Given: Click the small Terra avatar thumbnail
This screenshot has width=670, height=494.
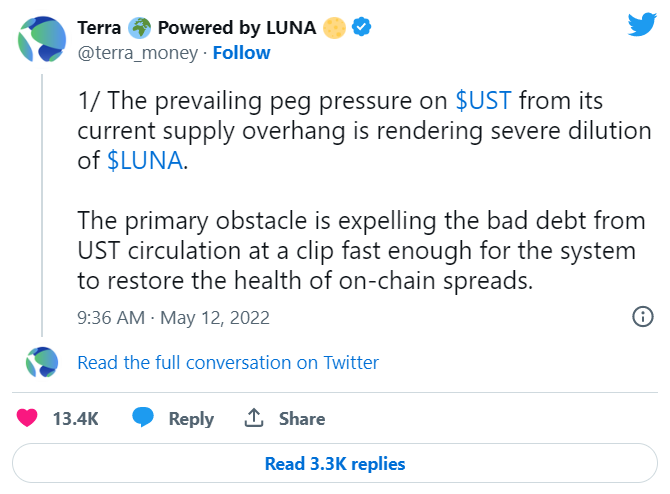Looking at the screenshot, I should [x=42, y=362].
